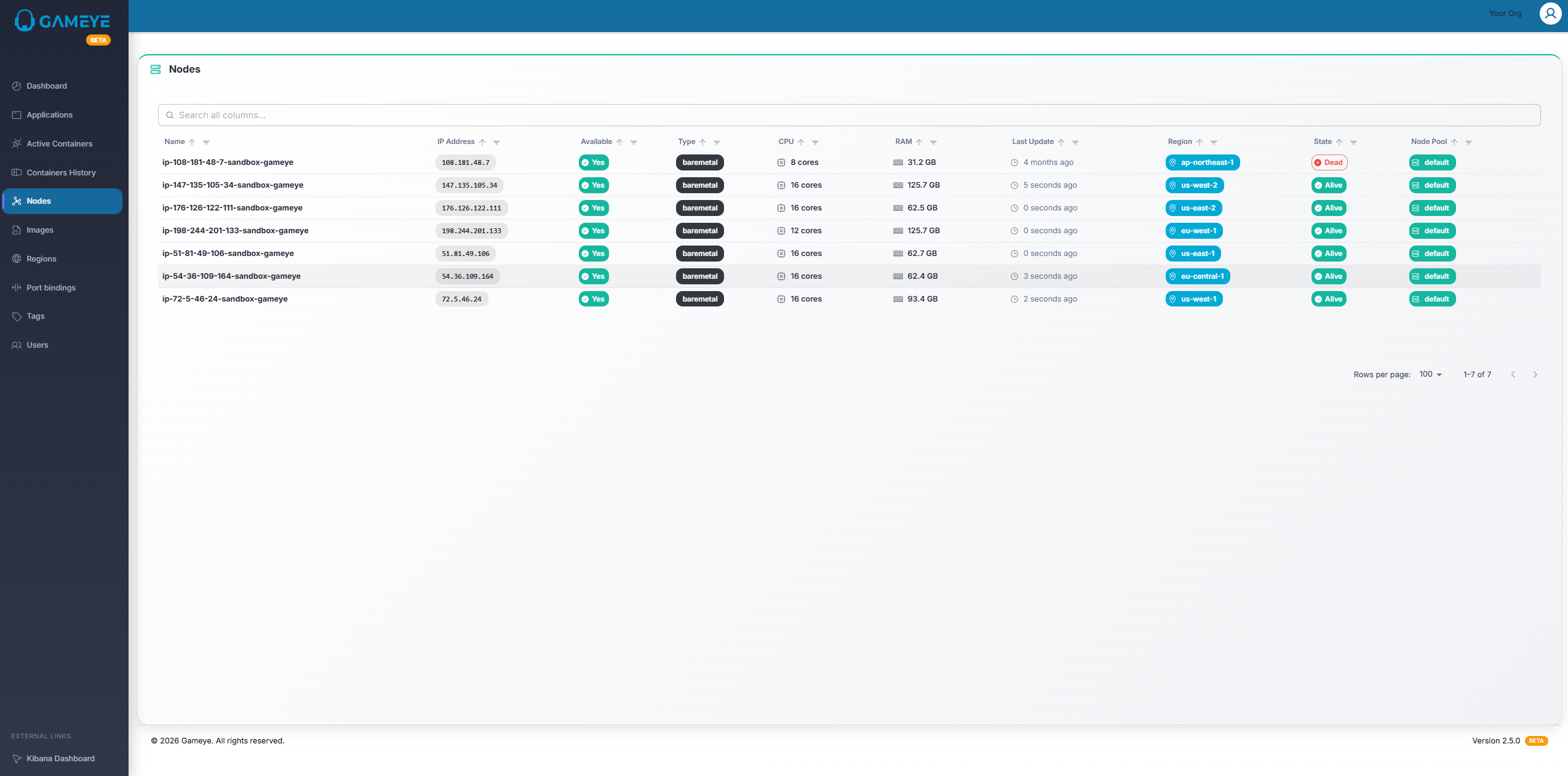Sort by Name using ascending arrow
This screenshot has height=776, width=1568.
tap(192, 142)
